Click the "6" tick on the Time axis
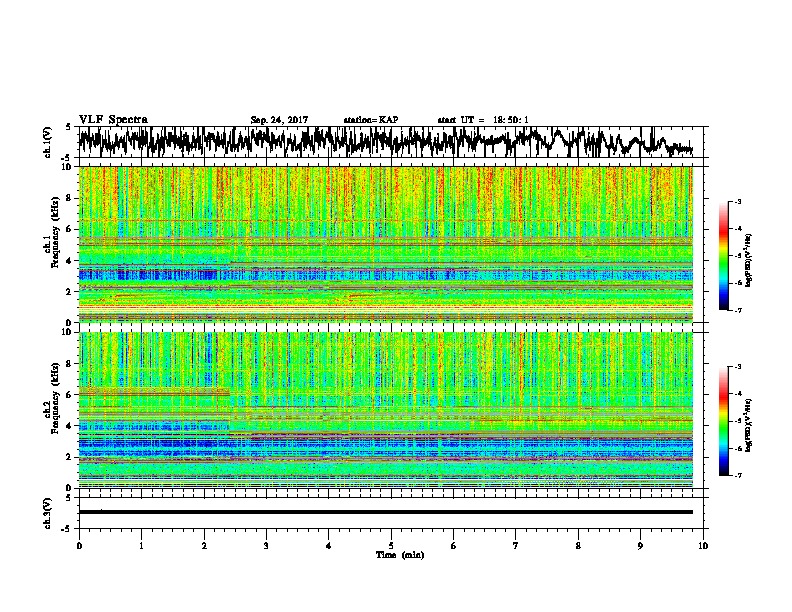This screenshot has width=792, height=612. click(x=453, y=546)
